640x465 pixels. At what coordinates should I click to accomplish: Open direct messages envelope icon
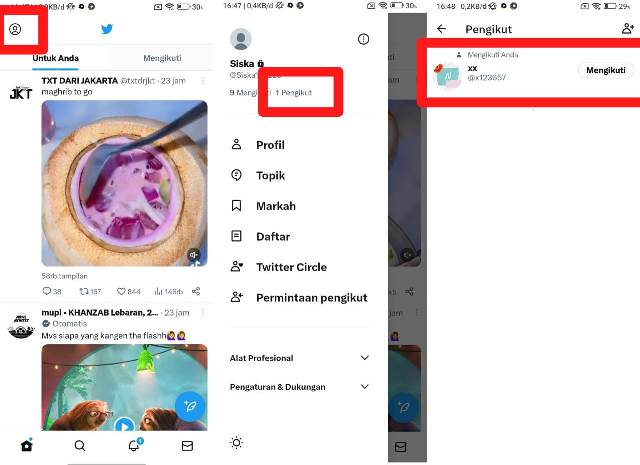click(x=187, y=446)
